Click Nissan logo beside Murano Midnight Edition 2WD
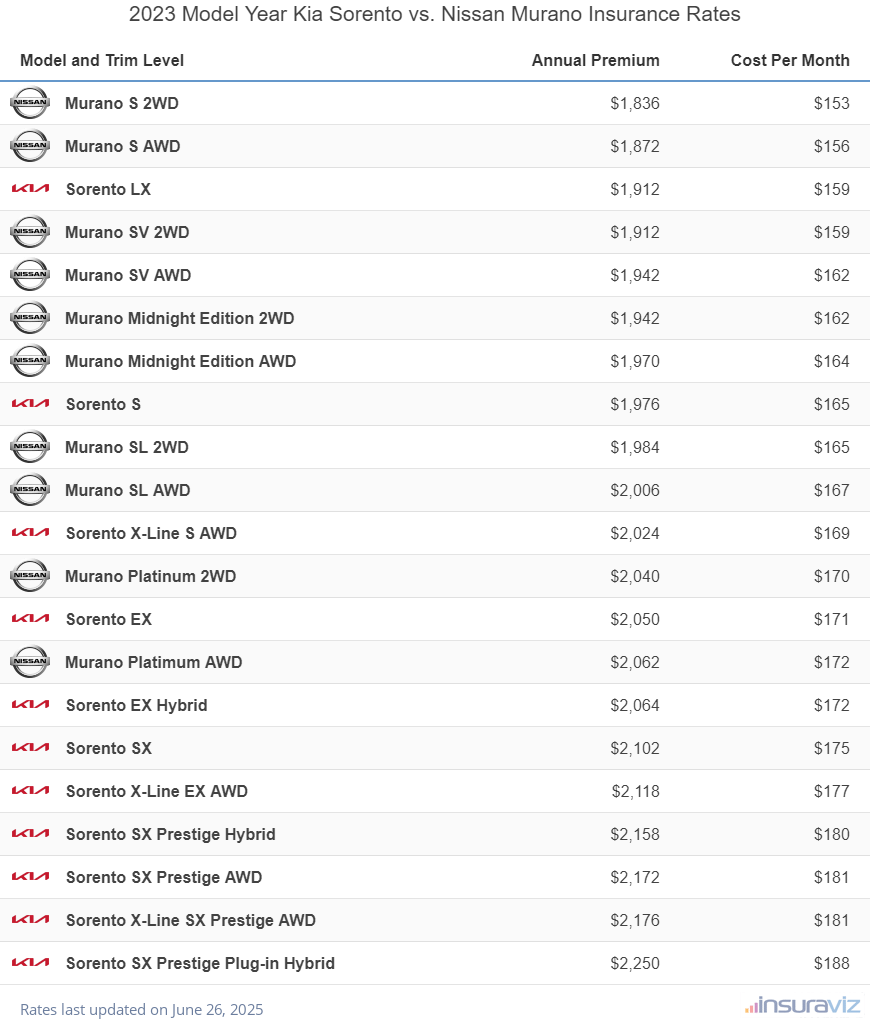 pyautogui.click(x=30, y=318)
